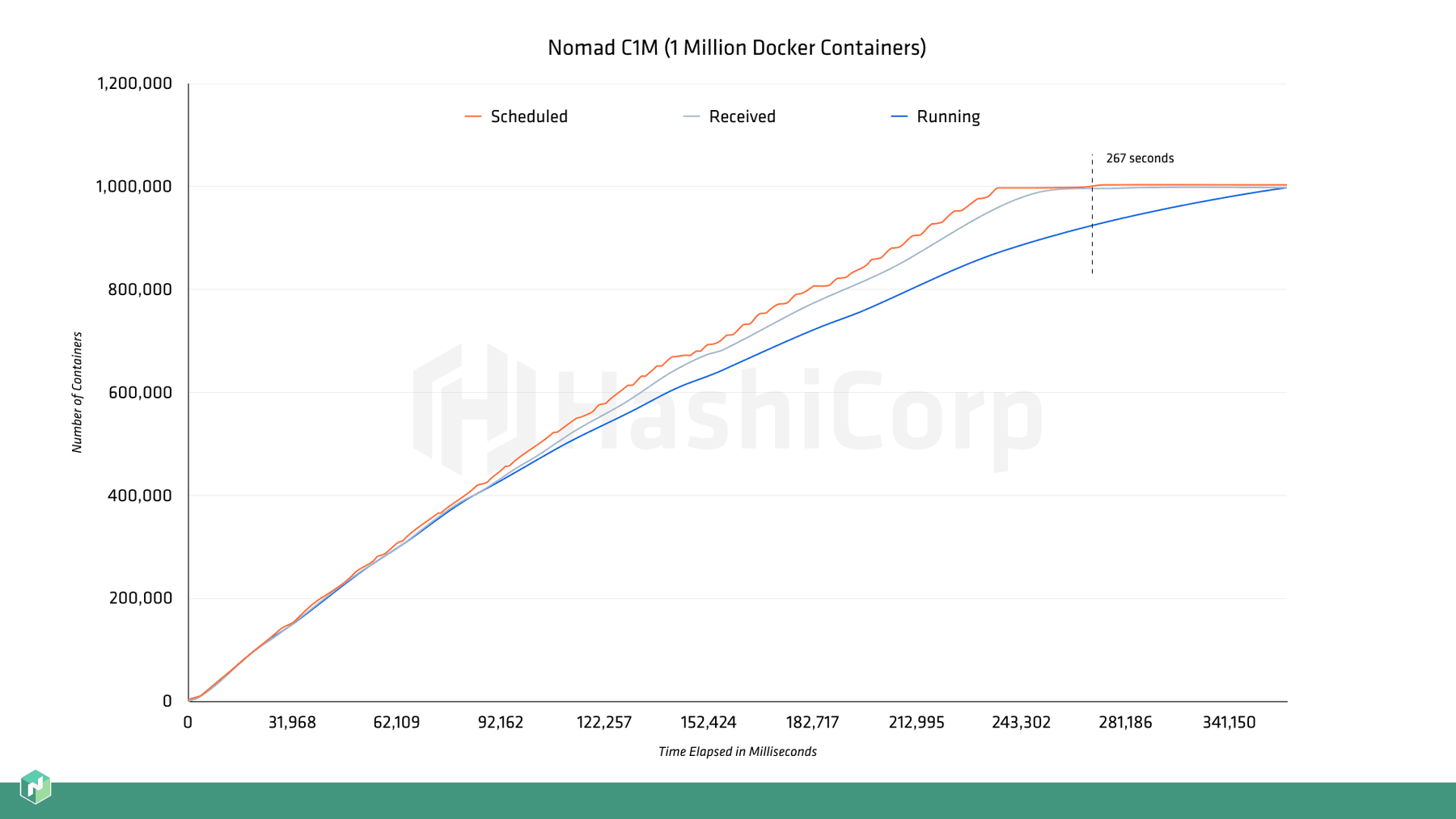Click the green footer bar
Viewport: 1456px width, 819px height.
pos(728,800)
